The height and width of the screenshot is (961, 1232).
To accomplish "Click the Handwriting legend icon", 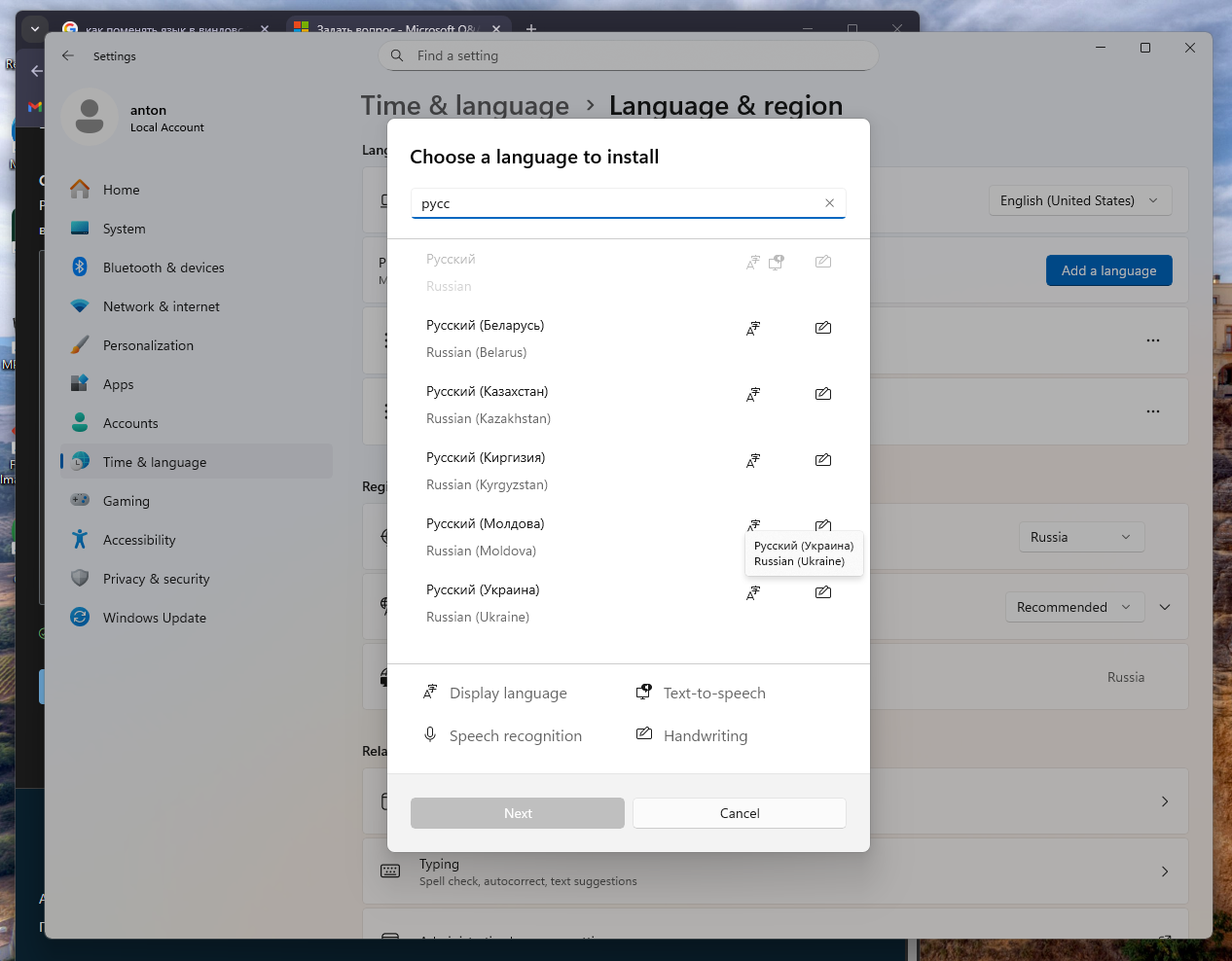I will coord(644,734).
